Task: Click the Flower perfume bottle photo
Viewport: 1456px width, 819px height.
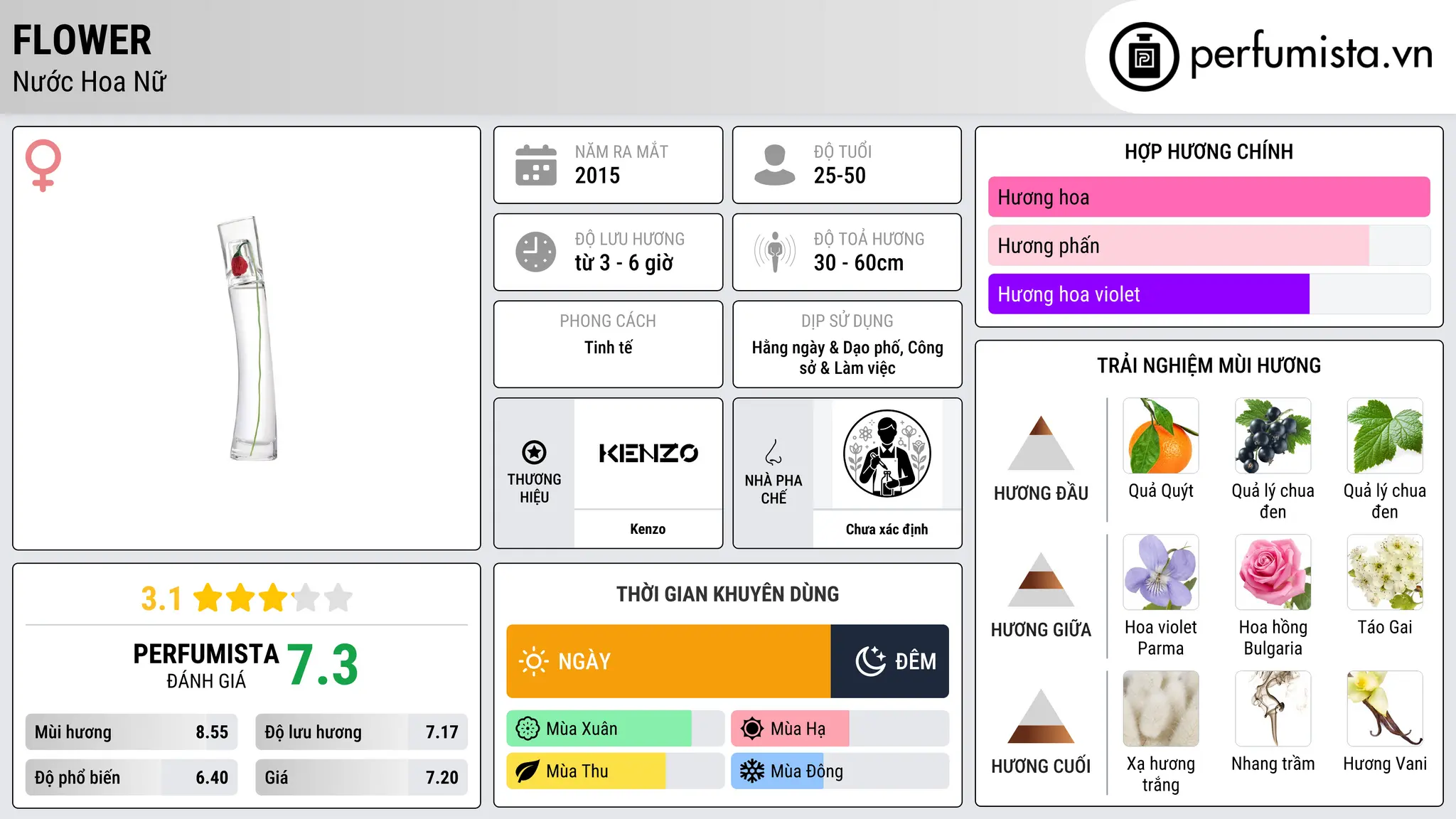Action: pos(248,338)
